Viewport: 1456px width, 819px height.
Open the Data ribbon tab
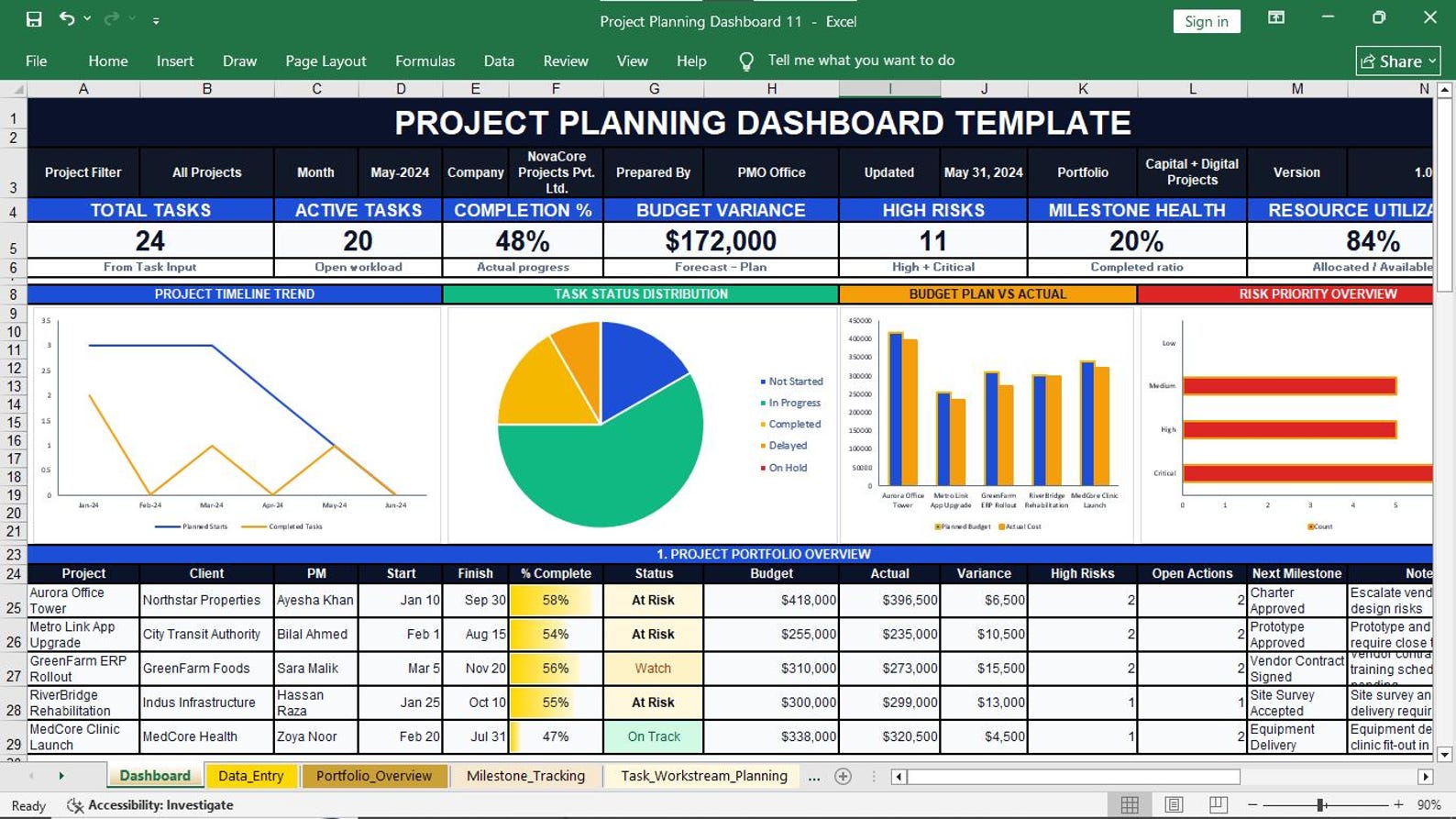pyautogui.click(x=499, y=61)
